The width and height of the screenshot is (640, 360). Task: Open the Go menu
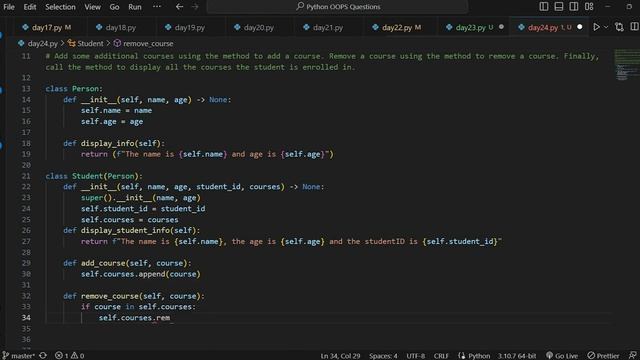pyautogui.click(x=114, y=7)
